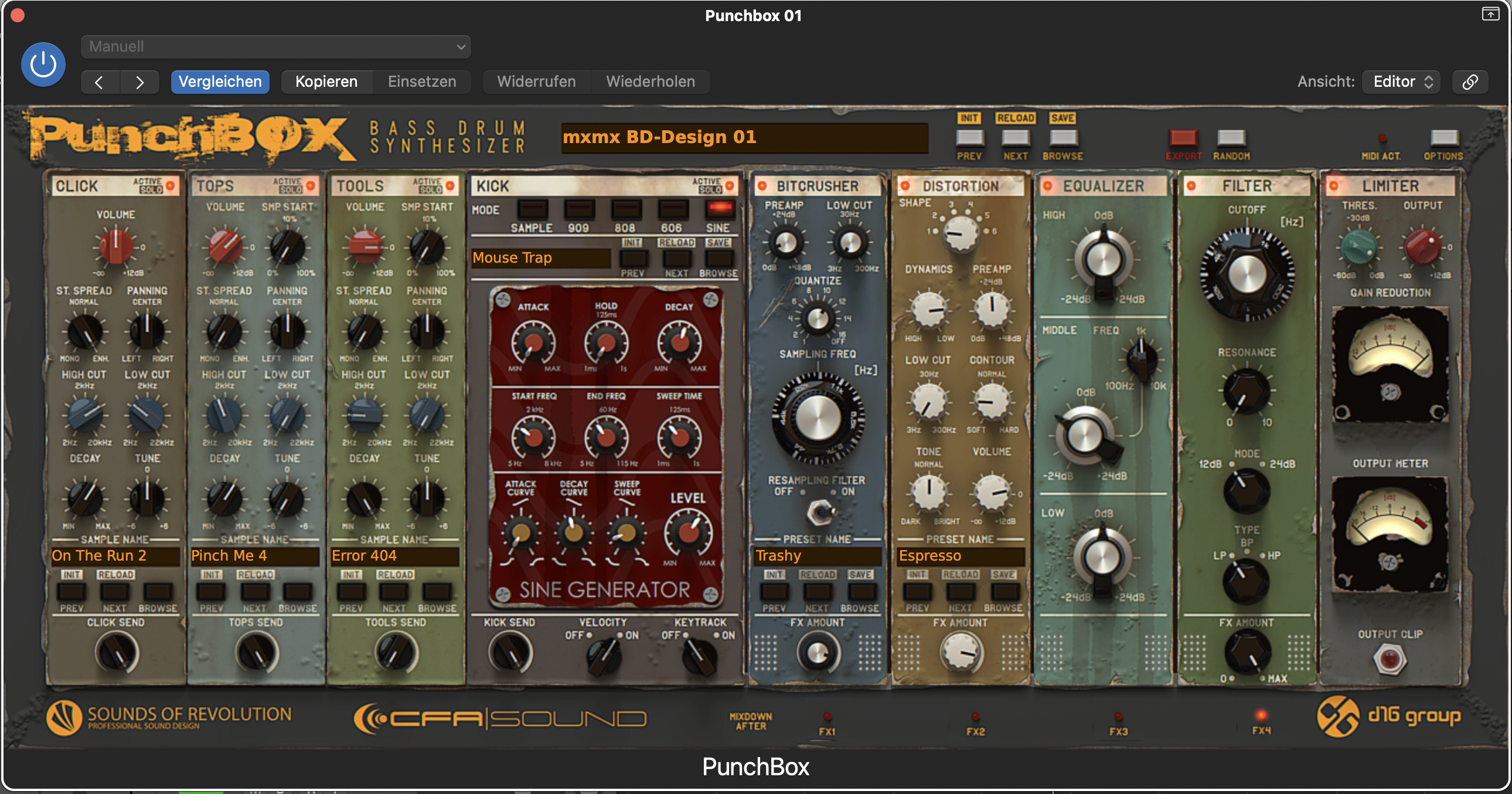This screenshot has height=794, width=1512.
Task: Click the Vergleichen button
Action: click(220, 82)
